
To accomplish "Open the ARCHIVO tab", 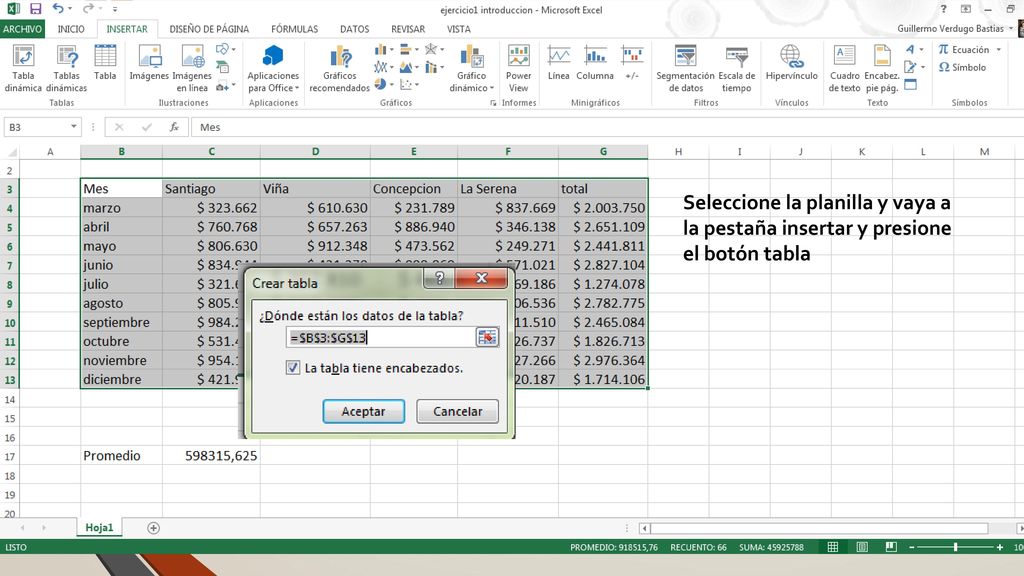I will (x=22, y=29).
